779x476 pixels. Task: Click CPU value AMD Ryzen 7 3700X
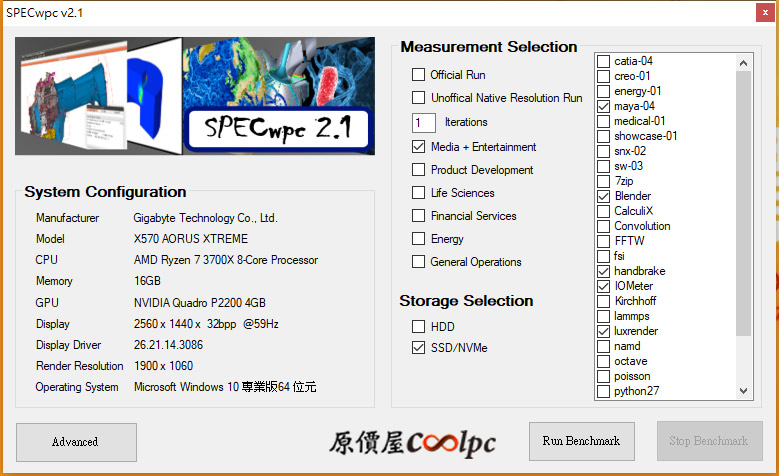coord(226,260)
